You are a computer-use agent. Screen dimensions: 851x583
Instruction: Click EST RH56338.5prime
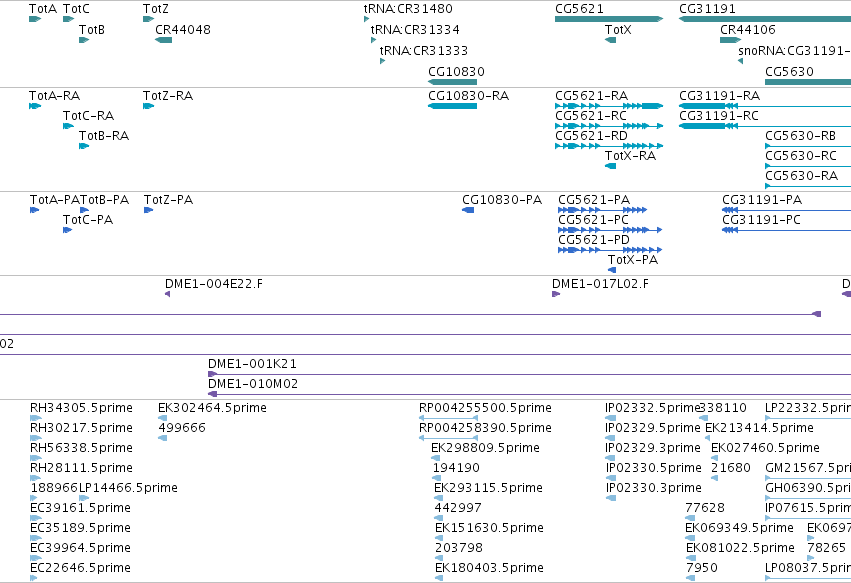[36, 458]
